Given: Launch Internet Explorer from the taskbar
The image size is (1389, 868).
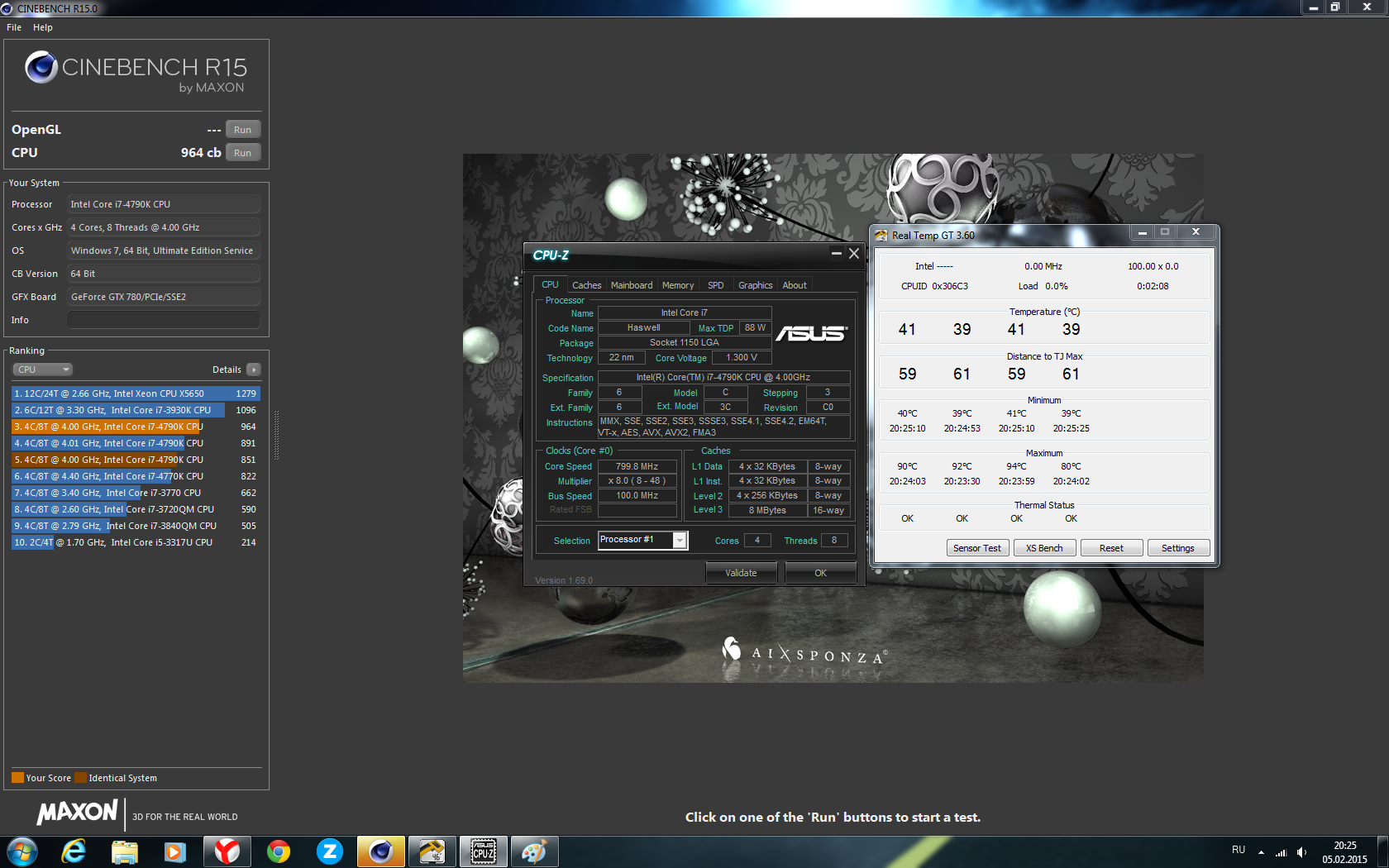Looking at the screenshot, I should [74, 851].
